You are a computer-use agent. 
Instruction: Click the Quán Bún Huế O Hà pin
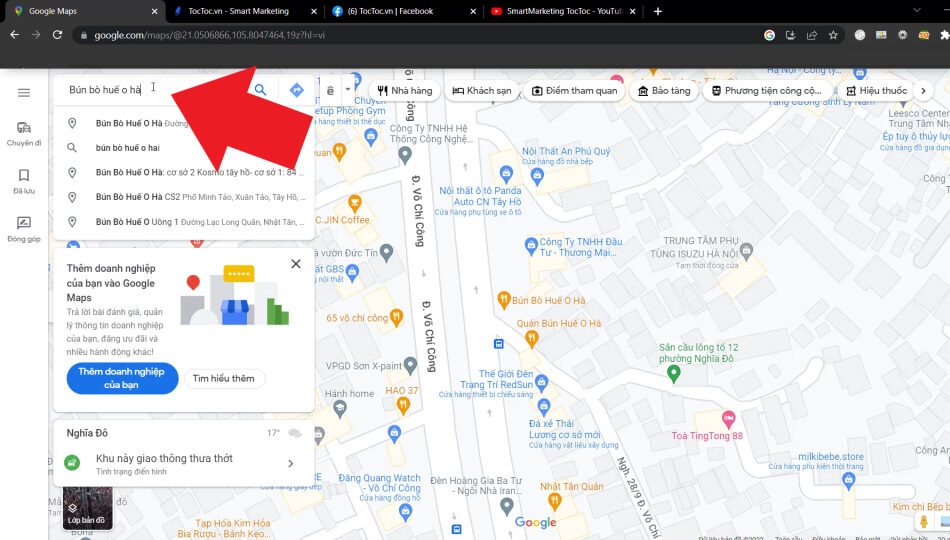[531, 338]
